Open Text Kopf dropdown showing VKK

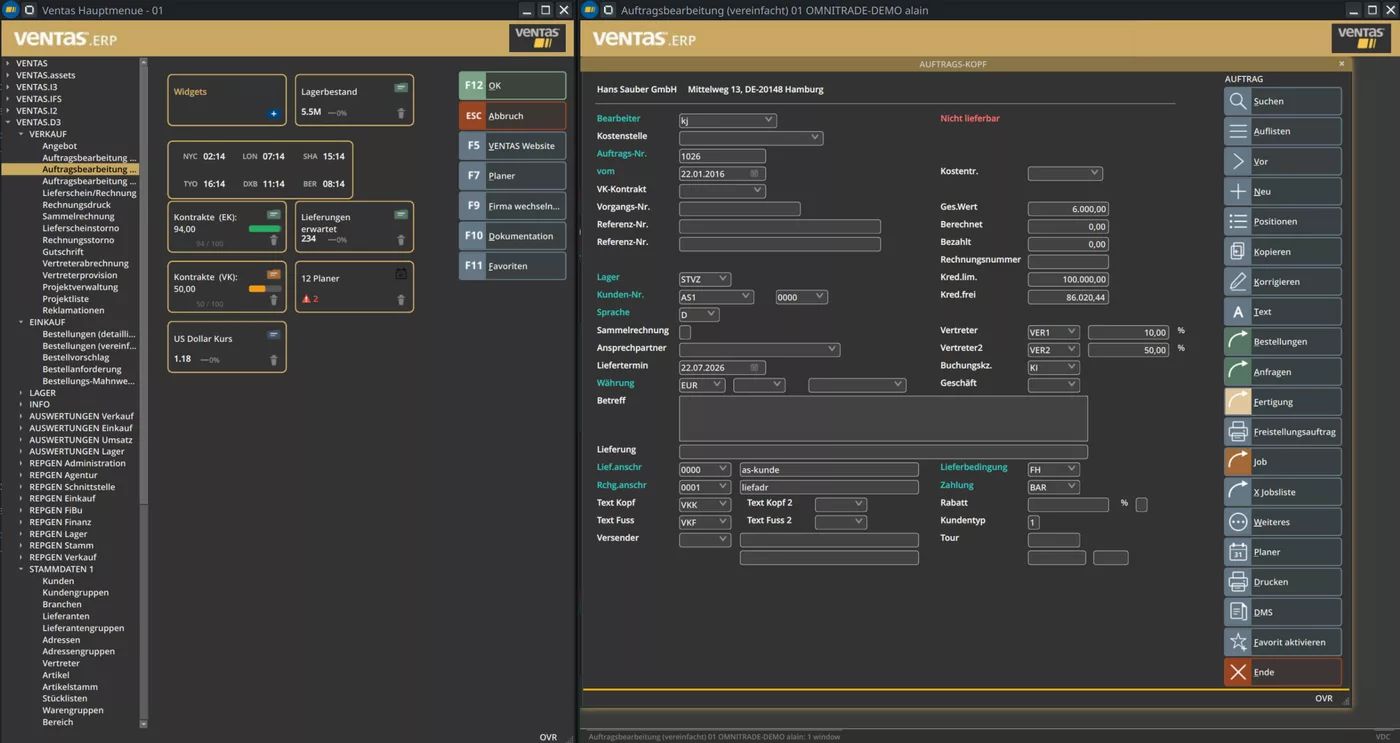point(704,504)
